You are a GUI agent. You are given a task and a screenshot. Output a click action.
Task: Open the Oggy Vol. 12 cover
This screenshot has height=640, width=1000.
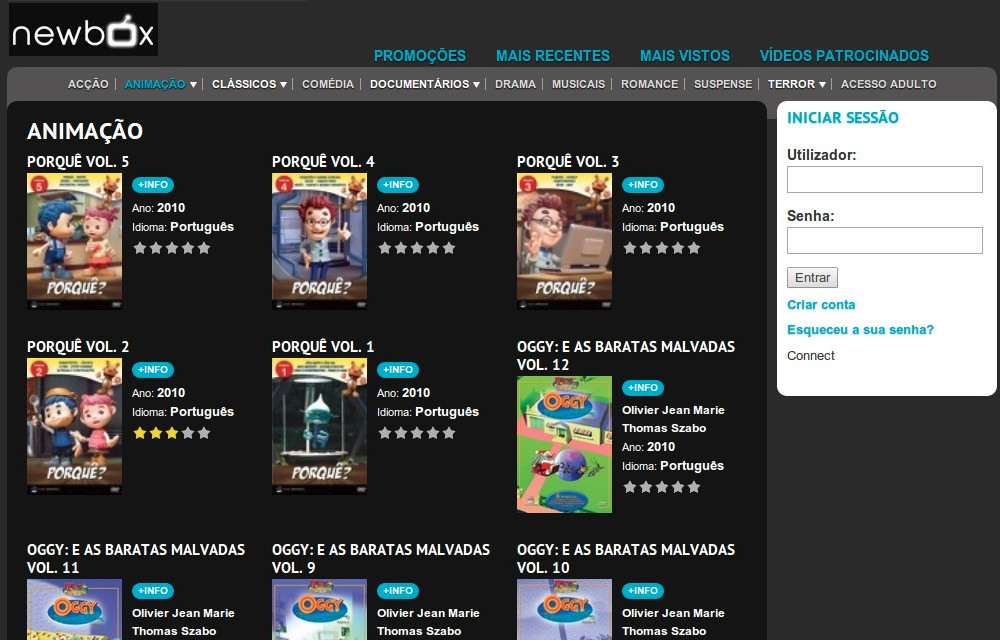pos(564,444)
